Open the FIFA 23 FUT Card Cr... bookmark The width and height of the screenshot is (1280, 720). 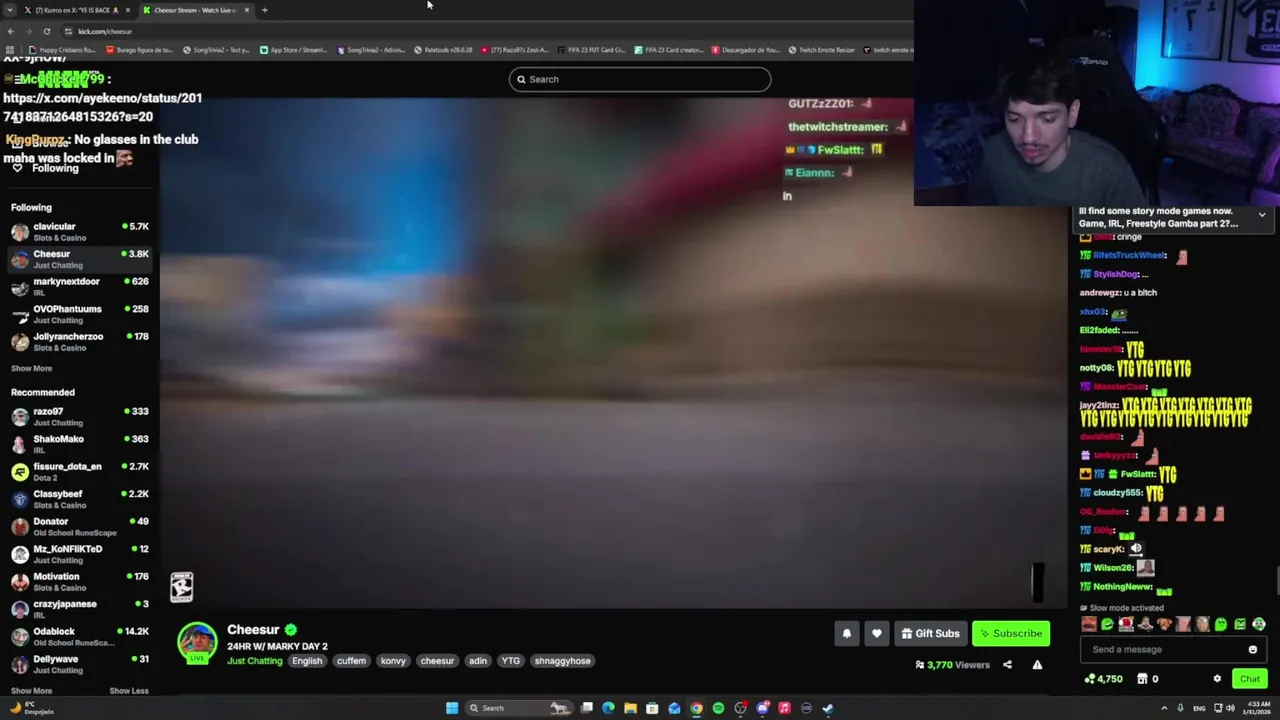tap(593, 49)
